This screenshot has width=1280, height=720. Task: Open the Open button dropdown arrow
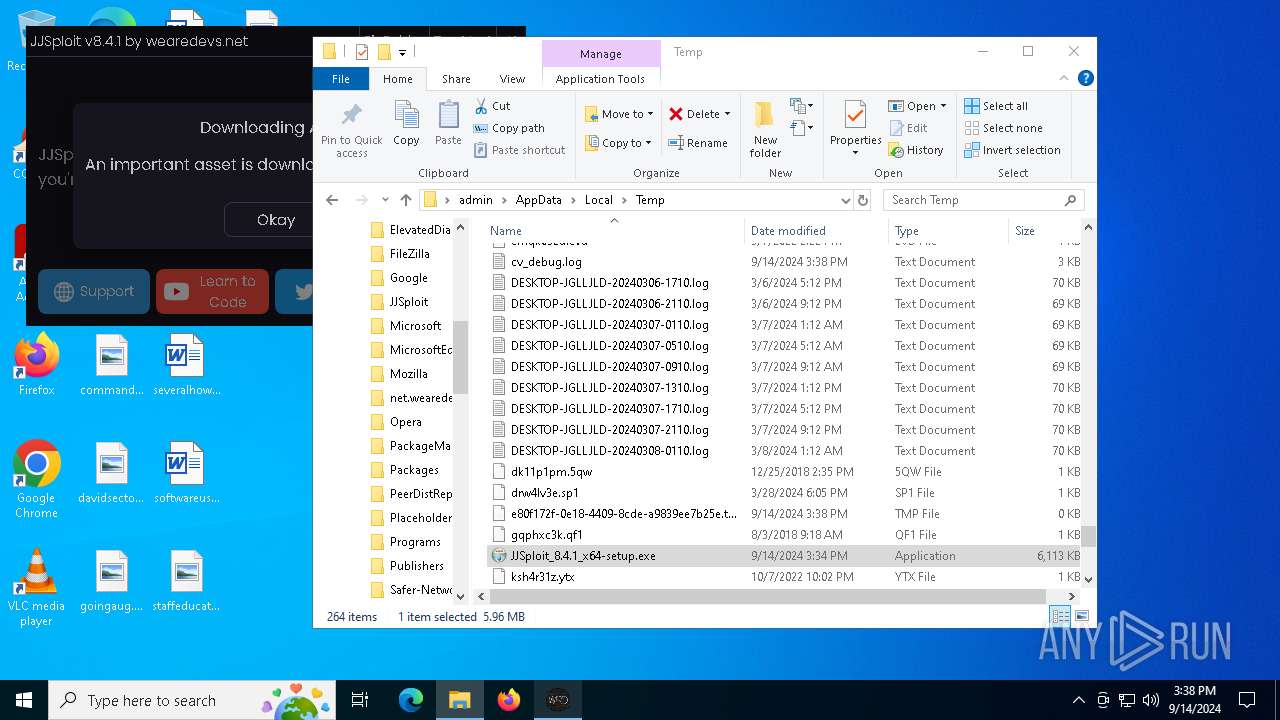pyautogui.click(x=943, y=106)
